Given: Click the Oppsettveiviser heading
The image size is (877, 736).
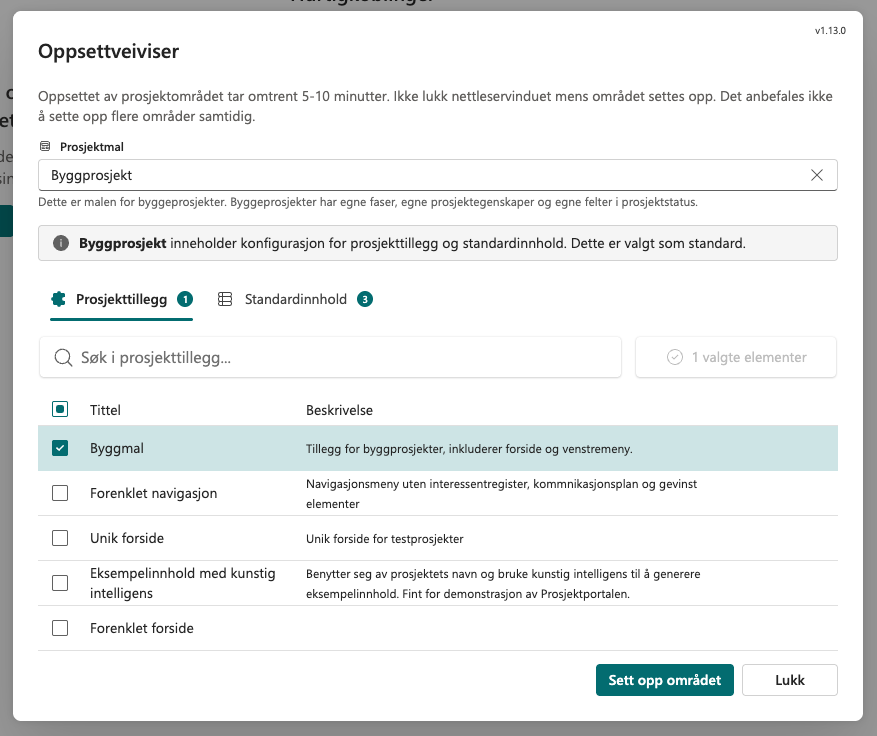Looking at the screenshot, I should pos(109,51).
